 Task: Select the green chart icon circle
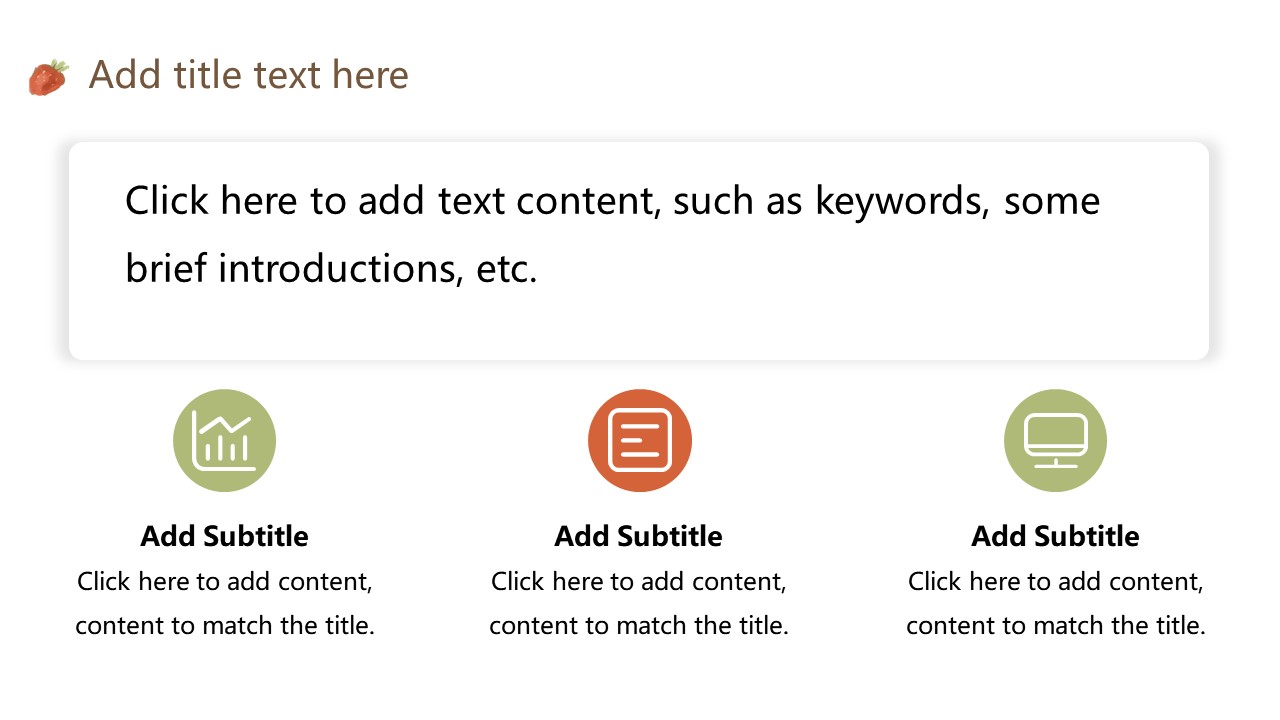point(225,440)
